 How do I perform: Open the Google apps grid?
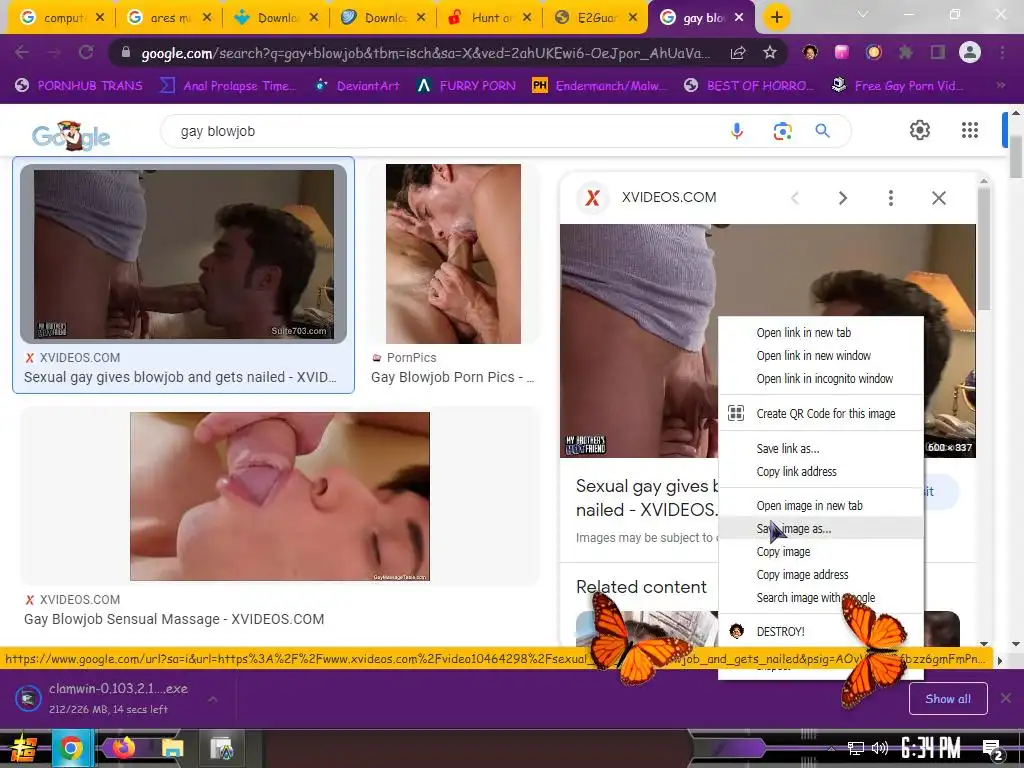pos(970,130)
